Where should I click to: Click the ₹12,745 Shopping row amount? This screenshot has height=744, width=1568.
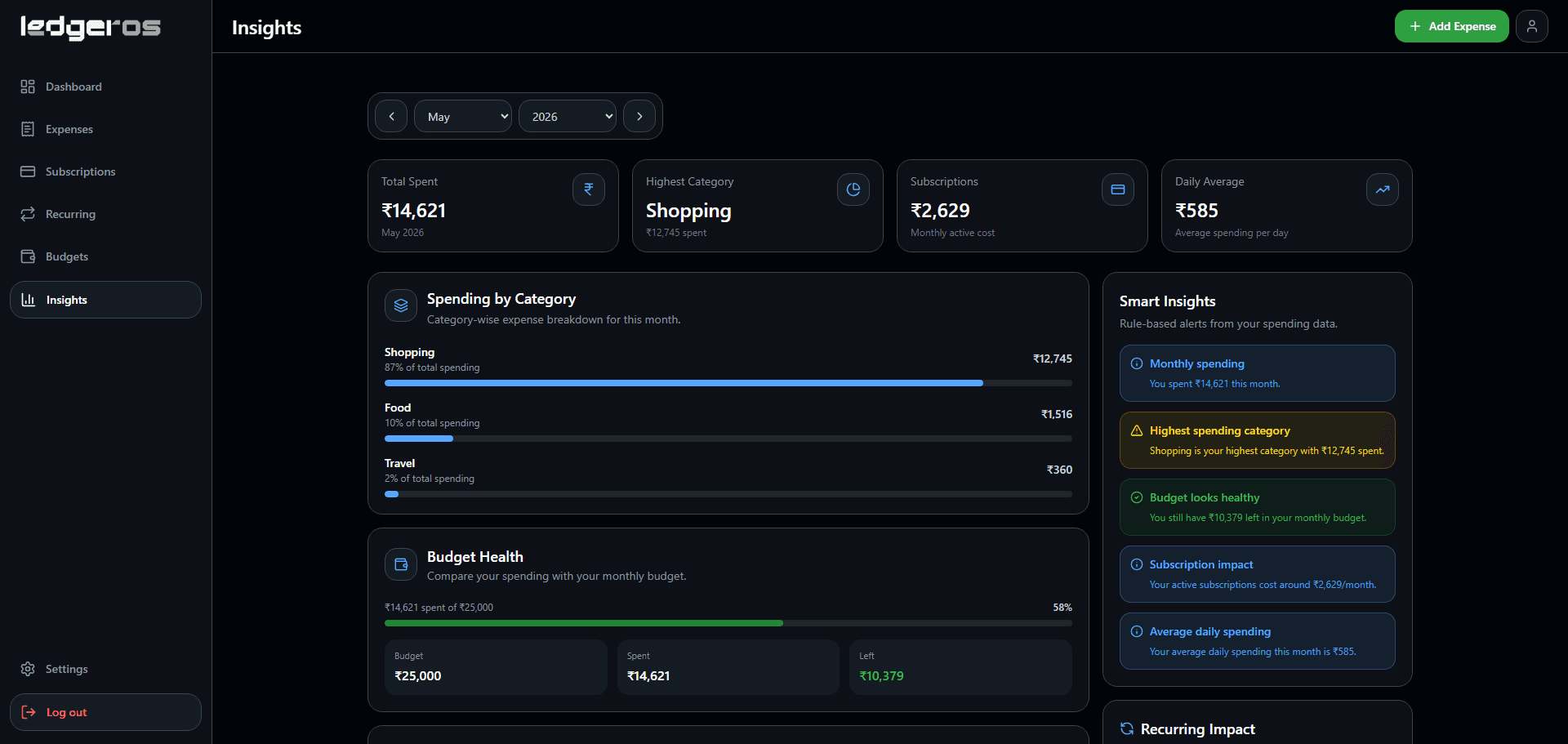pyautogui.click(x=1053, y=359)
